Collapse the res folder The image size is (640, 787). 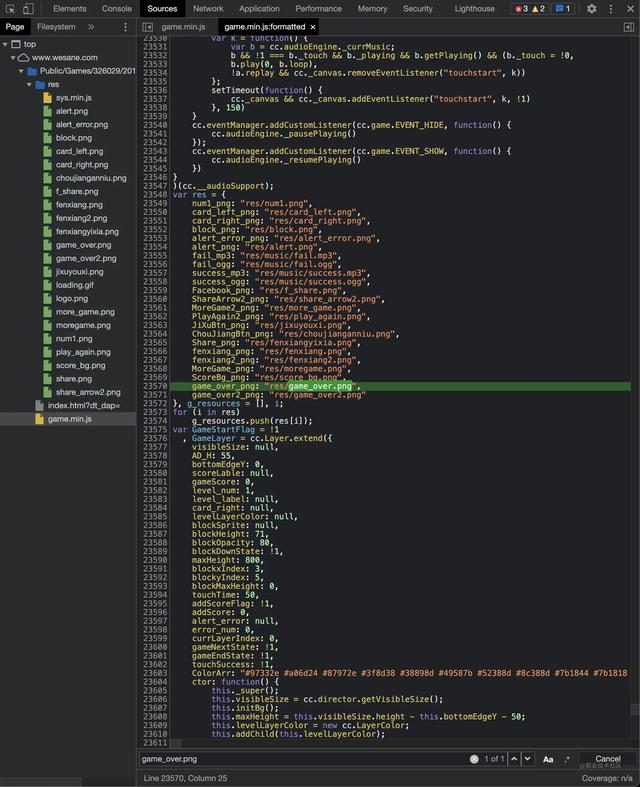[x=29, y=84]
